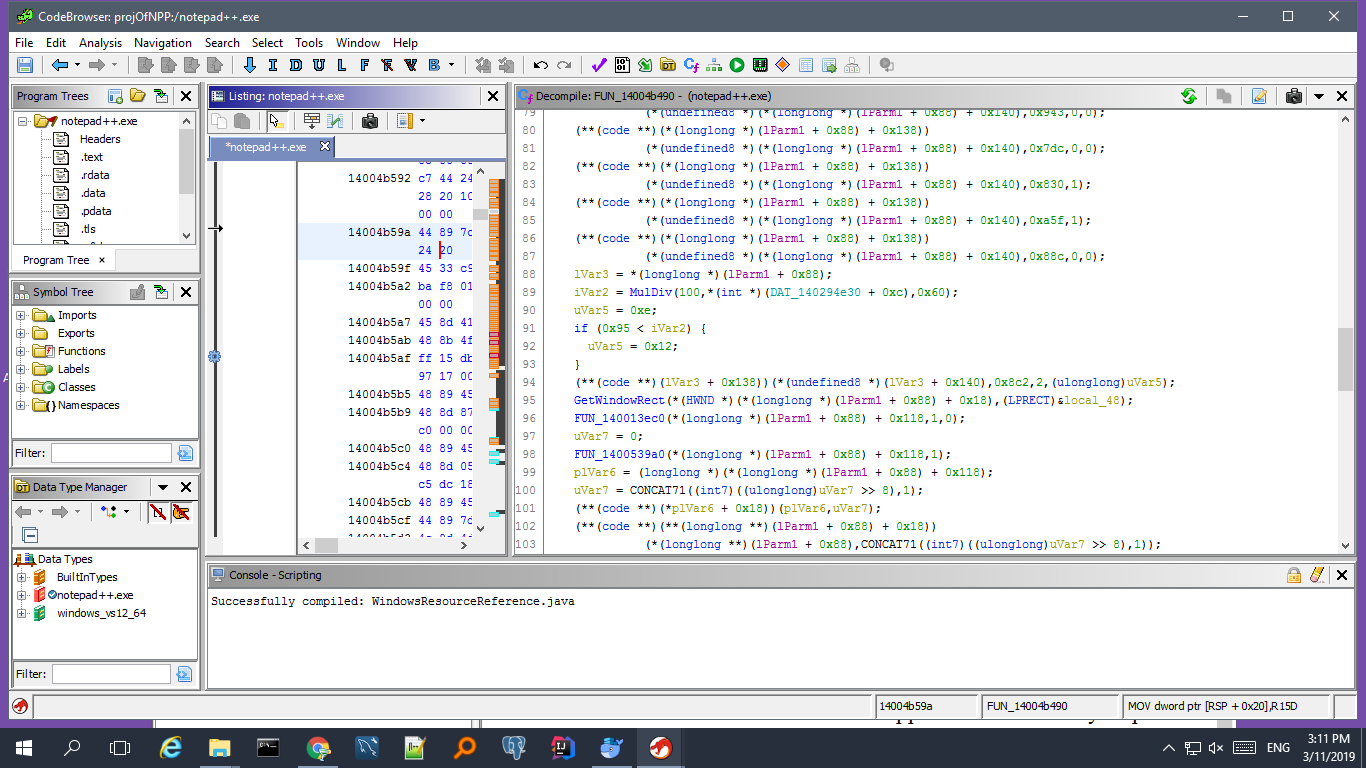Toggle the Listing mouse-hover cursor icon
The image size is (1366, 769).
coord(276,121)
